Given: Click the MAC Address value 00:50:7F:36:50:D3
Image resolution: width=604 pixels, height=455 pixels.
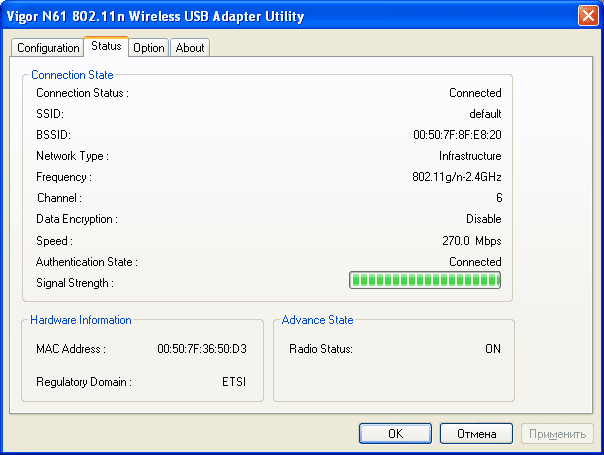Looking at the screenshot, I should 202,349.
